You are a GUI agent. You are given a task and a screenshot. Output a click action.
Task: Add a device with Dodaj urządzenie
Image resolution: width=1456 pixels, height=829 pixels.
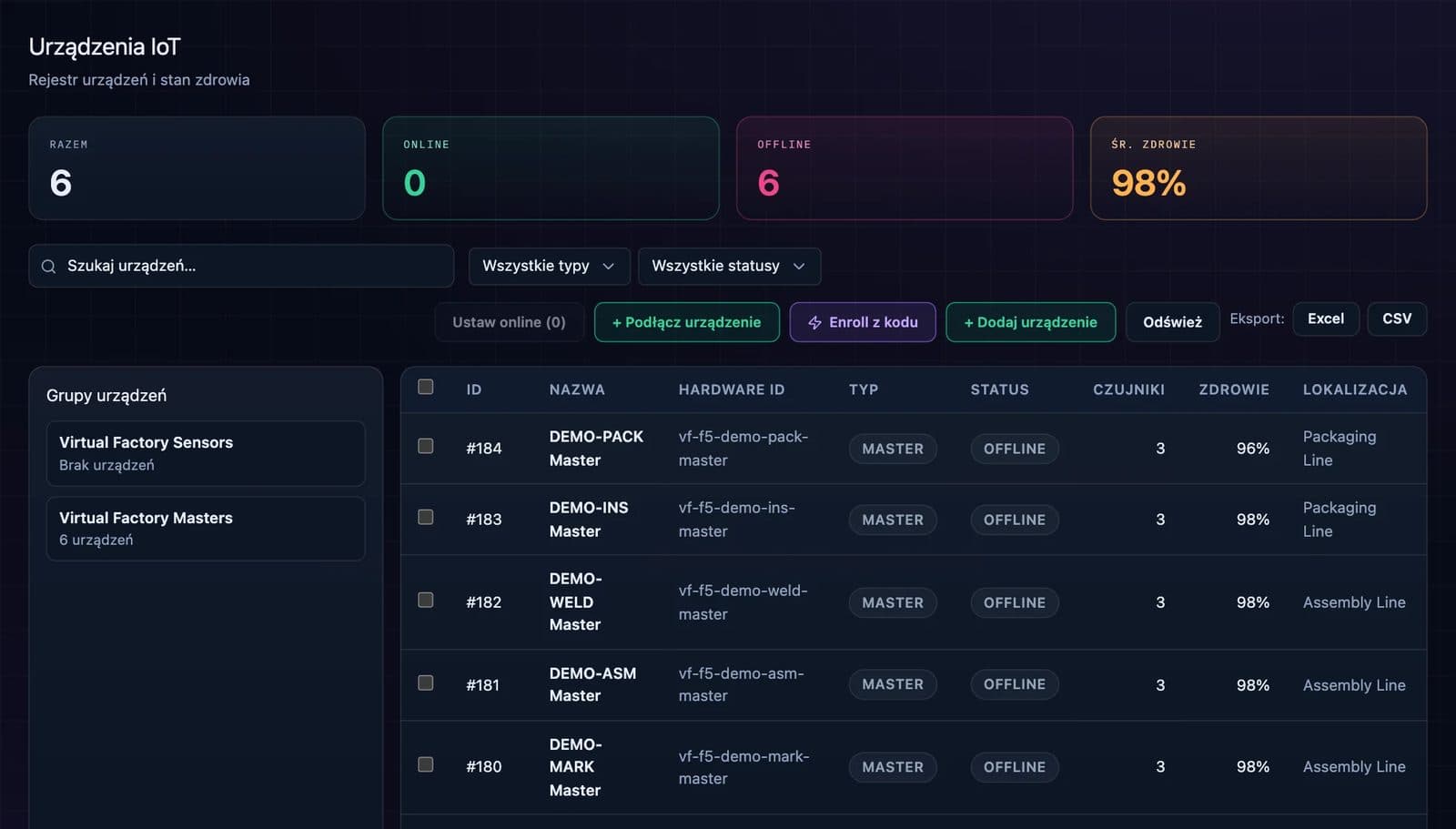[1030, 322]
